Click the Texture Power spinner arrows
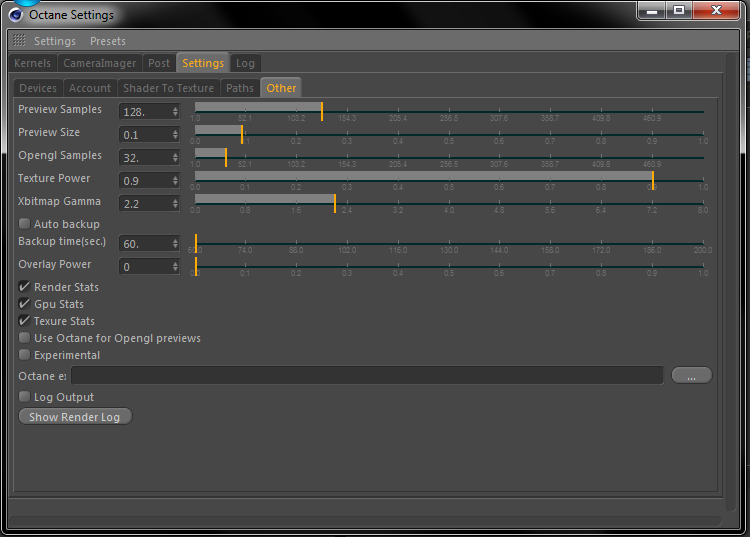The height and width of the screenshot is (537, 750). 176,181
